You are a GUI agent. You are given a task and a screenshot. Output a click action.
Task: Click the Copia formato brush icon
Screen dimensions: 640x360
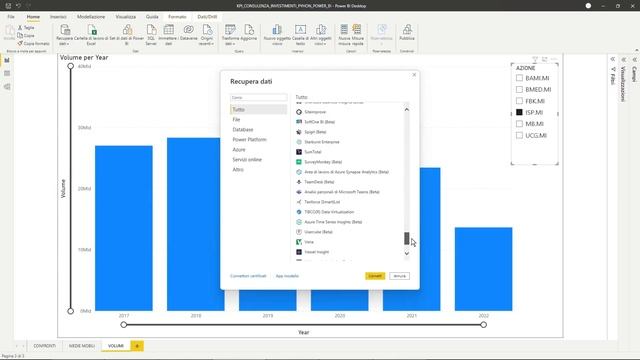[x=20, y=43]
